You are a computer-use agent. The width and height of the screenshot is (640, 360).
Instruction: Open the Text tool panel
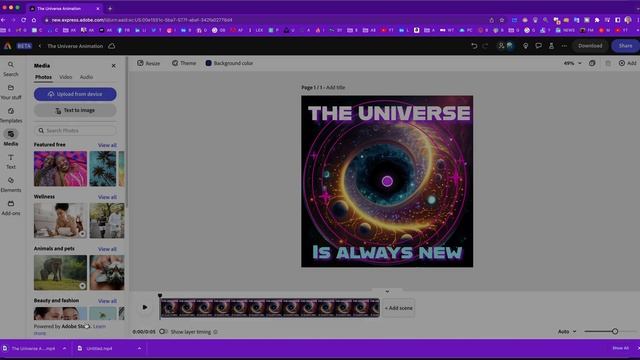tap(11, 161)
